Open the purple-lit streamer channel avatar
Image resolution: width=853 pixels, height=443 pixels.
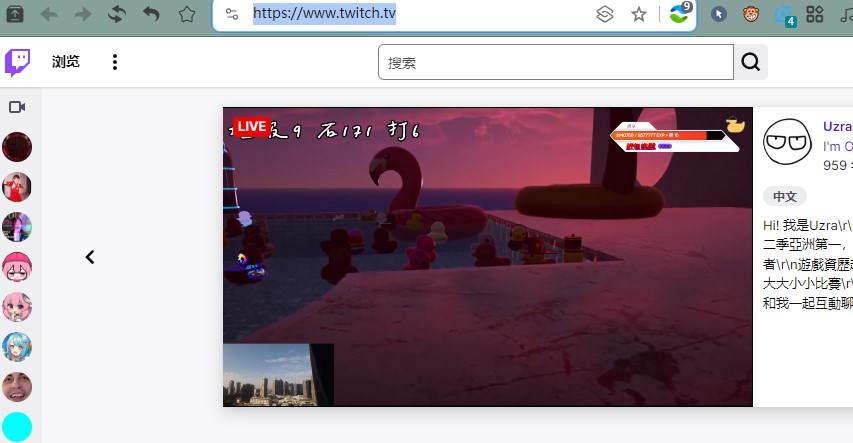[17, 227]
